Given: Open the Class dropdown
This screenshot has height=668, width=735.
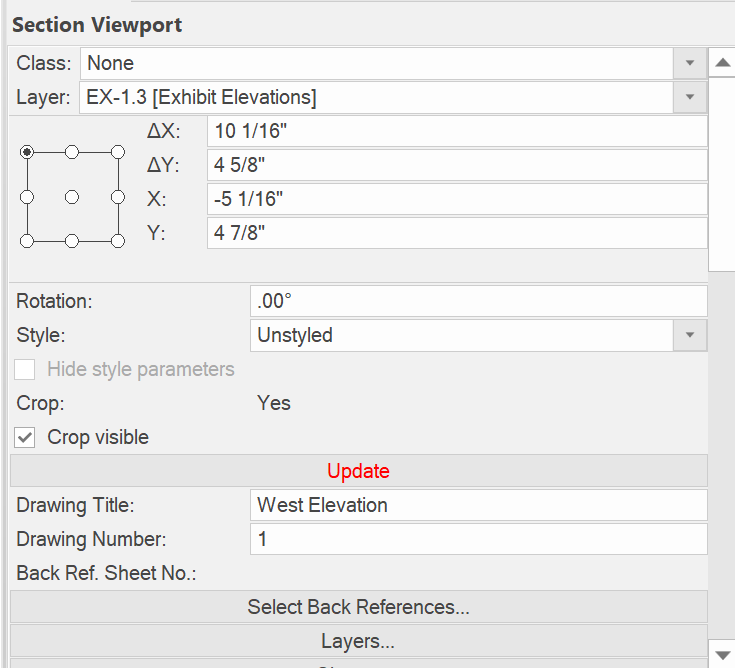Looking at the screenshot, I should (x=689, y=63).
